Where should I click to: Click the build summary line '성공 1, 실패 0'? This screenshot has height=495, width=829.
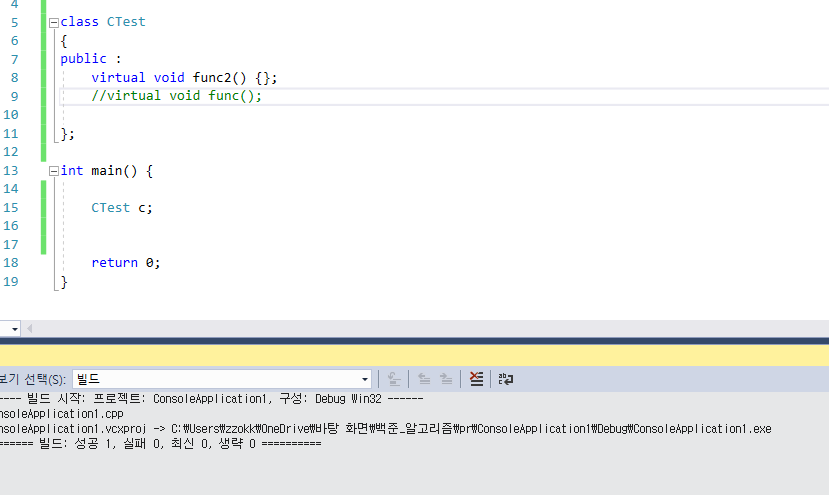click(160, 444)
